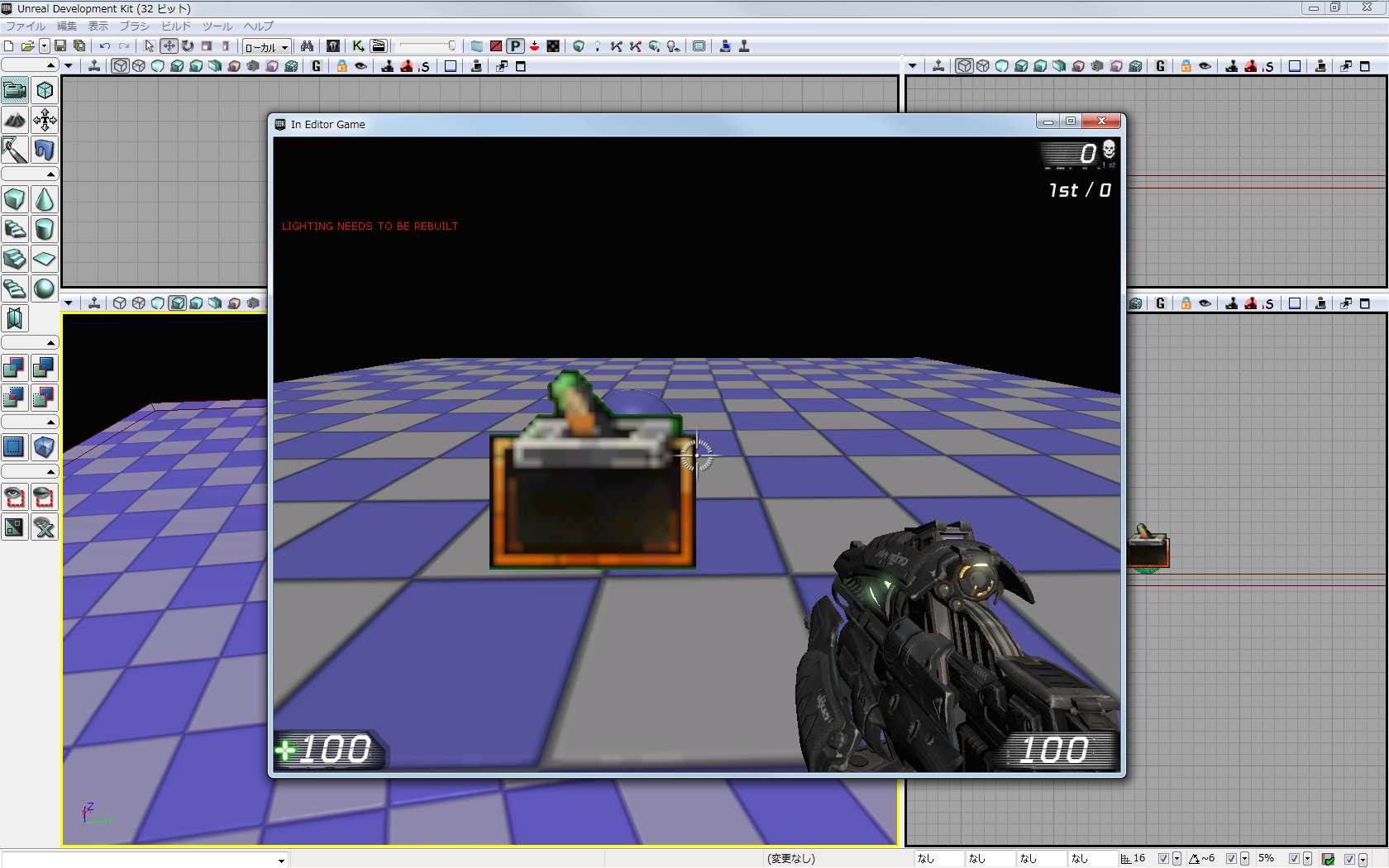Activate the Terrain editing mode
Image resolution: width=1389 pixels, height=868 pixels.
15,120
